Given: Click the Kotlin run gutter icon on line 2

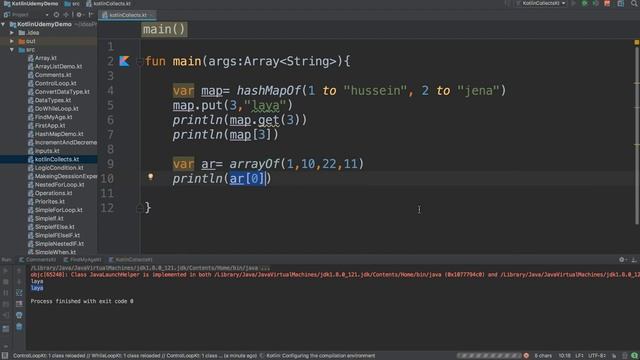Looking at the screenshot, I should pos(124,61).
